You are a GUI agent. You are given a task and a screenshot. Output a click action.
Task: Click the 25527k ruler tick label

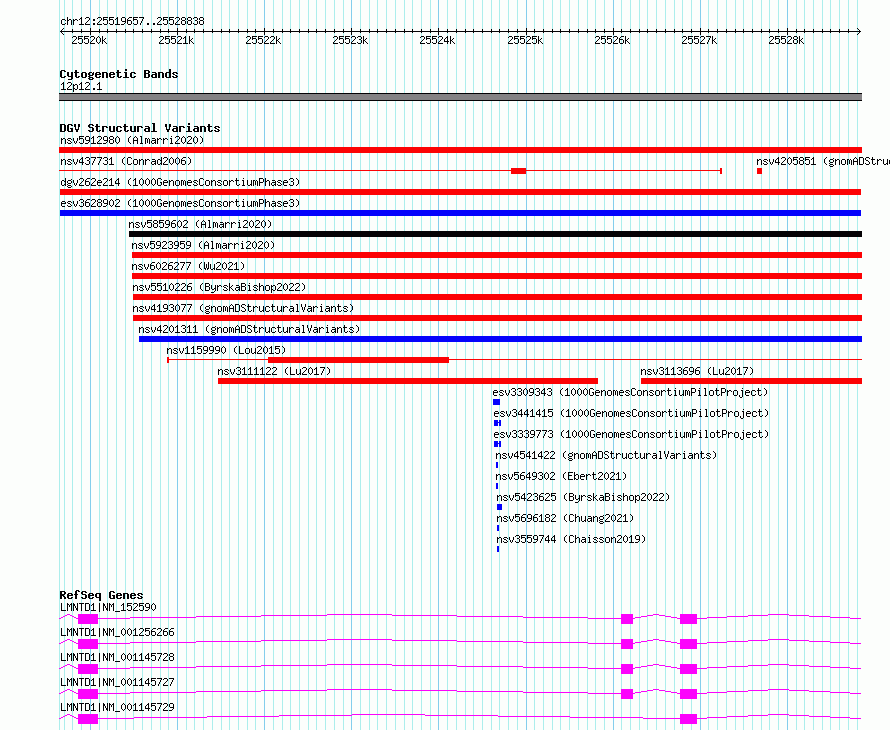pyautogui.click(x=699, y=40)
